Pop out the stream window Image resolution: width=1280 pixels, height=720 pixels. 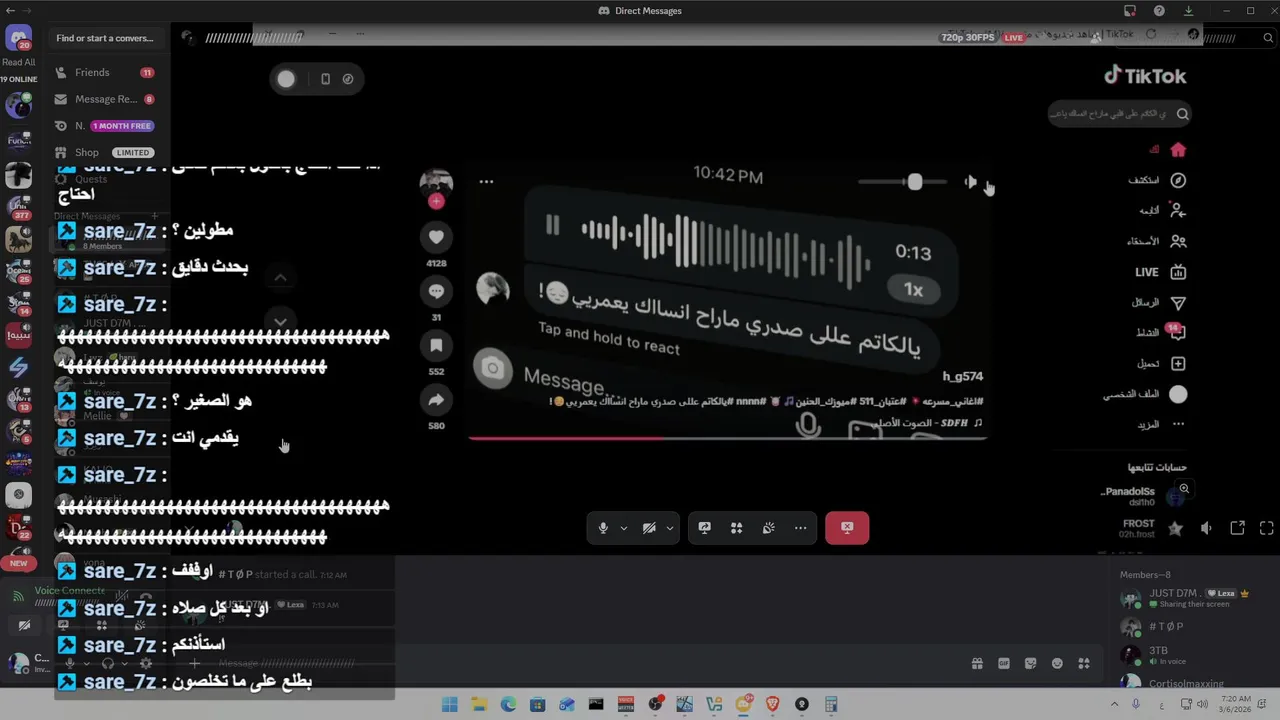[1237, 528]
